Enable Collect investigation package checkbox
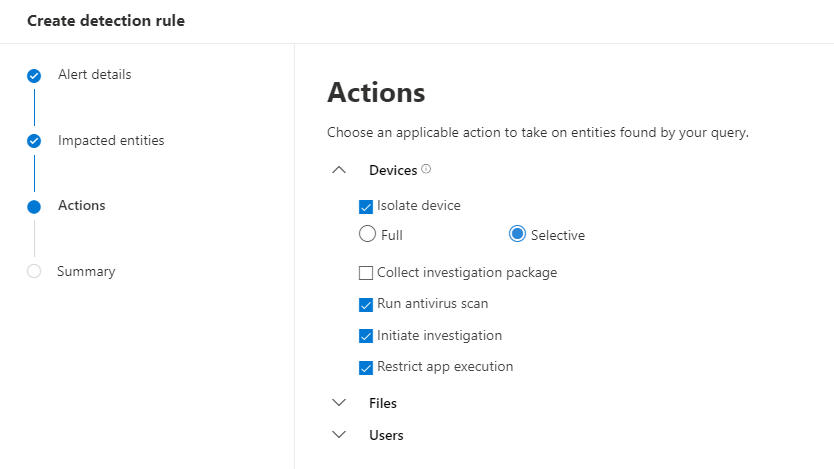This screenshot has height=469, width=834. (x=366, y=273)
